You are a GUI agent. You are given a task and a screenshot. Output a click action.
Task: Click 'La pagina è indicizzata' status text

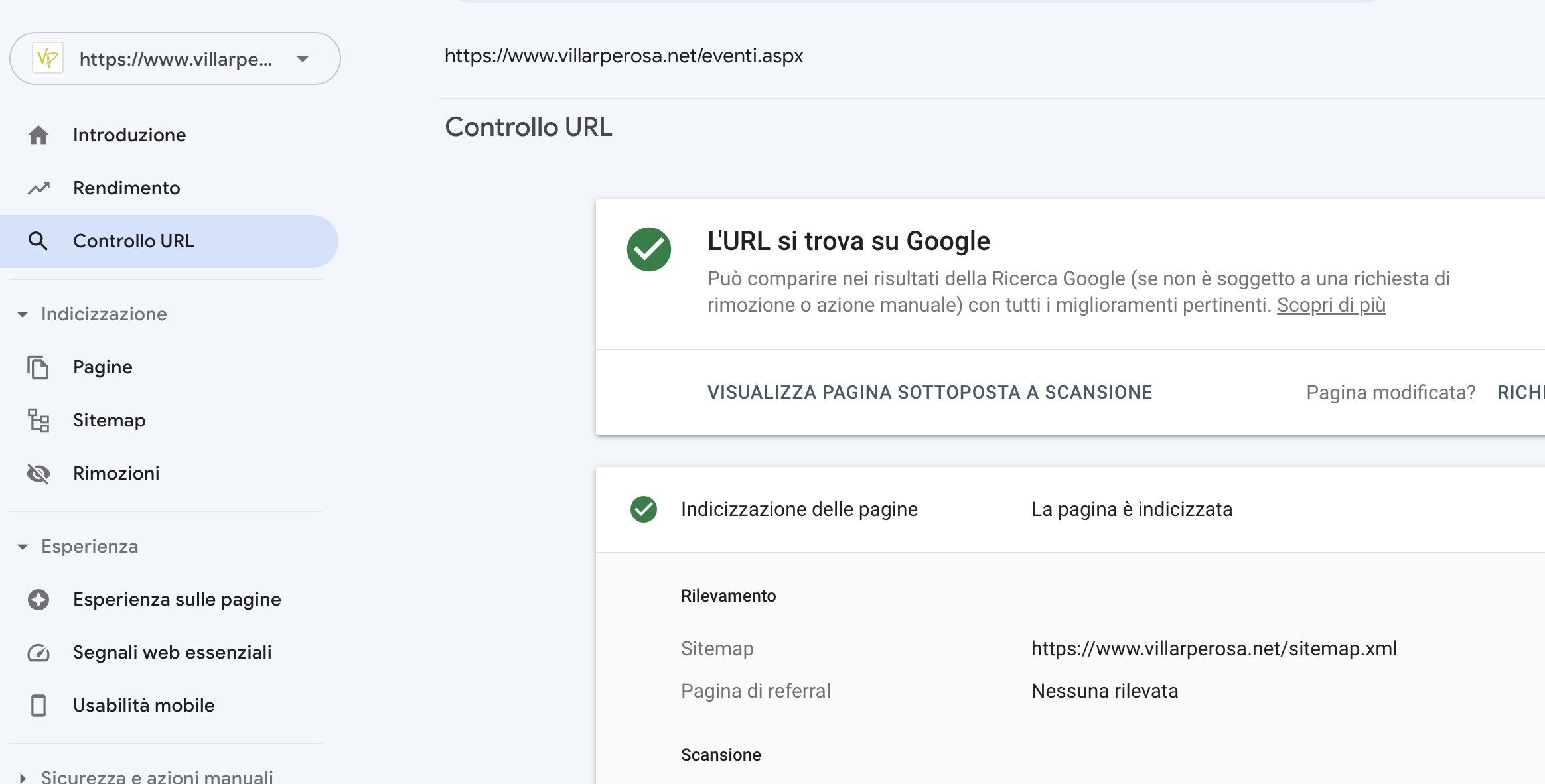[x=1132, y=509]
